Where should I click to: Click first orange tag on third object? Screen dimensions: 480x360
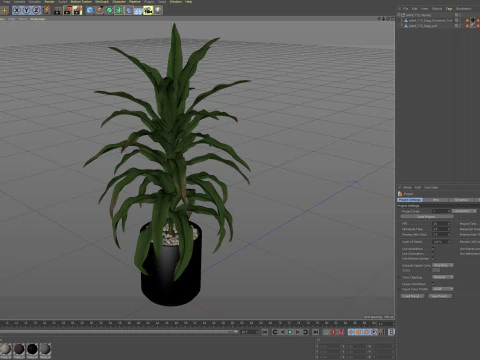(x=467, y=26)
